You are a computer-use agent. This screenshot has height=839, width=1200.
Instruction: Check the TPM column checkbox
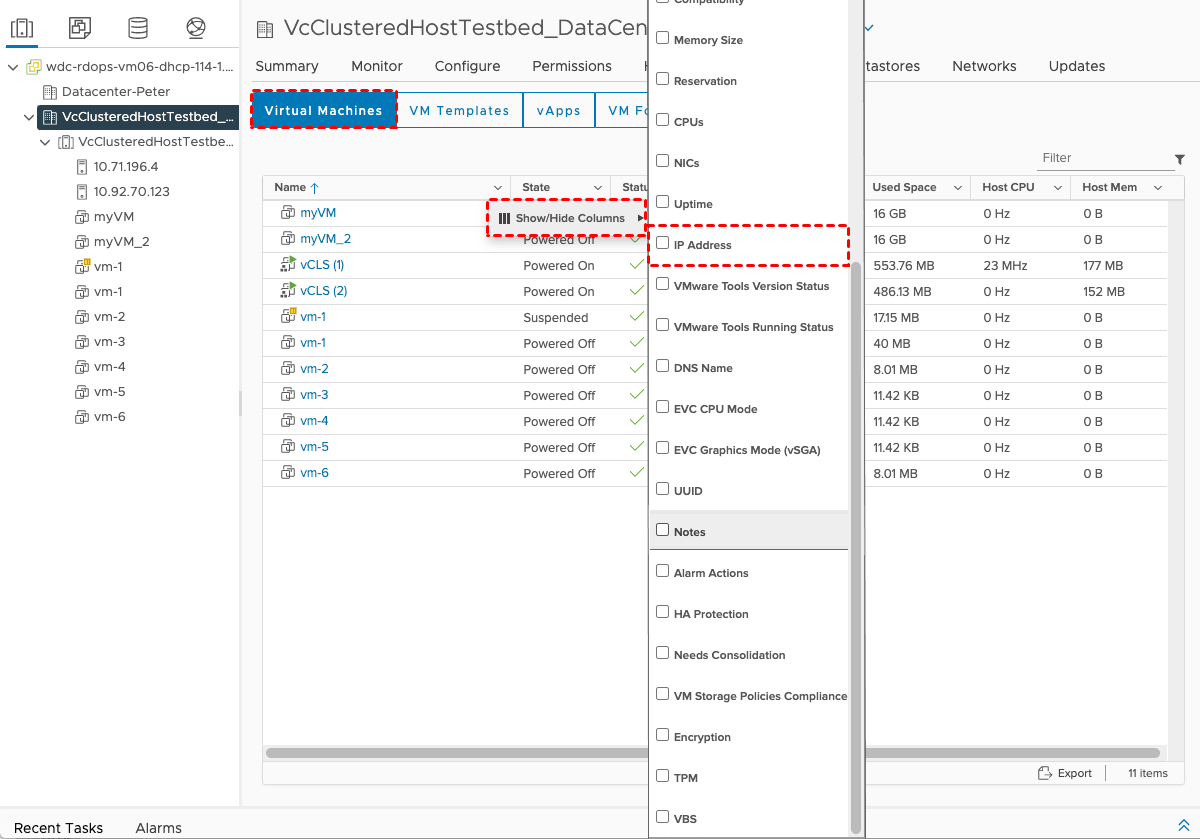click(662, 776)
